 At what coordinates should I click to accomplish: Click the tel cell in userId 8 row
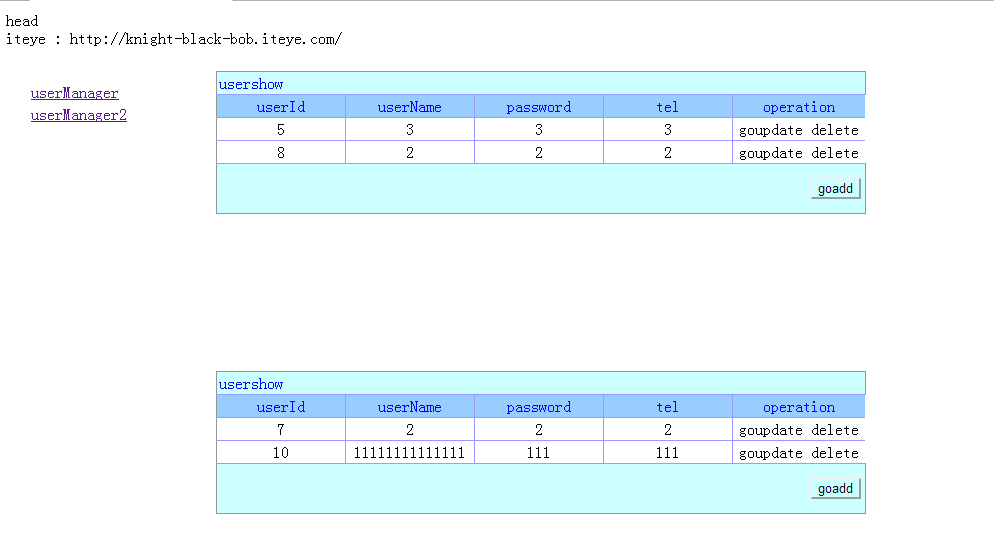coord(668,152)
